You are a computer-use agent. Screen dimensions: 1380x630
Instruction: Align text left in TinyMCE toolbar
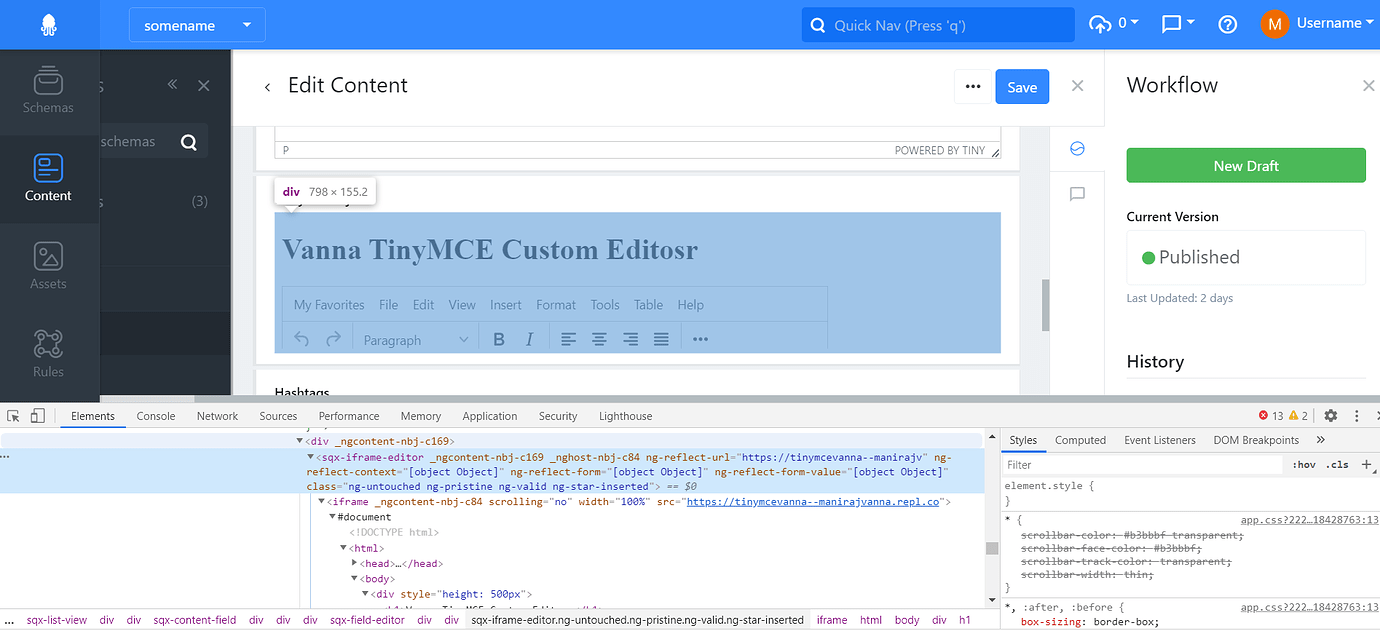[x=568, y=340]
